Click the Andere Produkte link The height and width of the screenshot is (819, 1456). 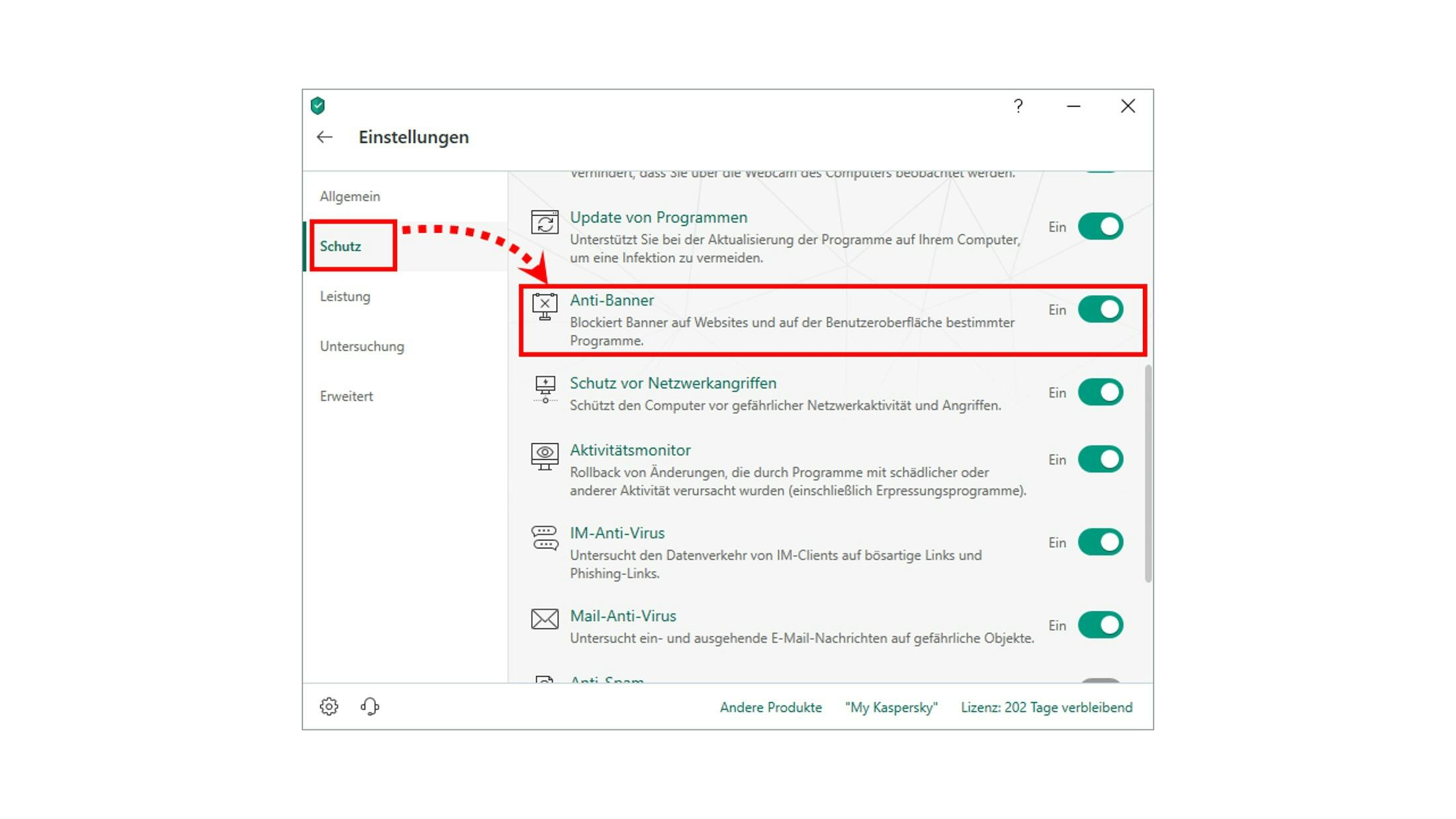tap(770, 707)
